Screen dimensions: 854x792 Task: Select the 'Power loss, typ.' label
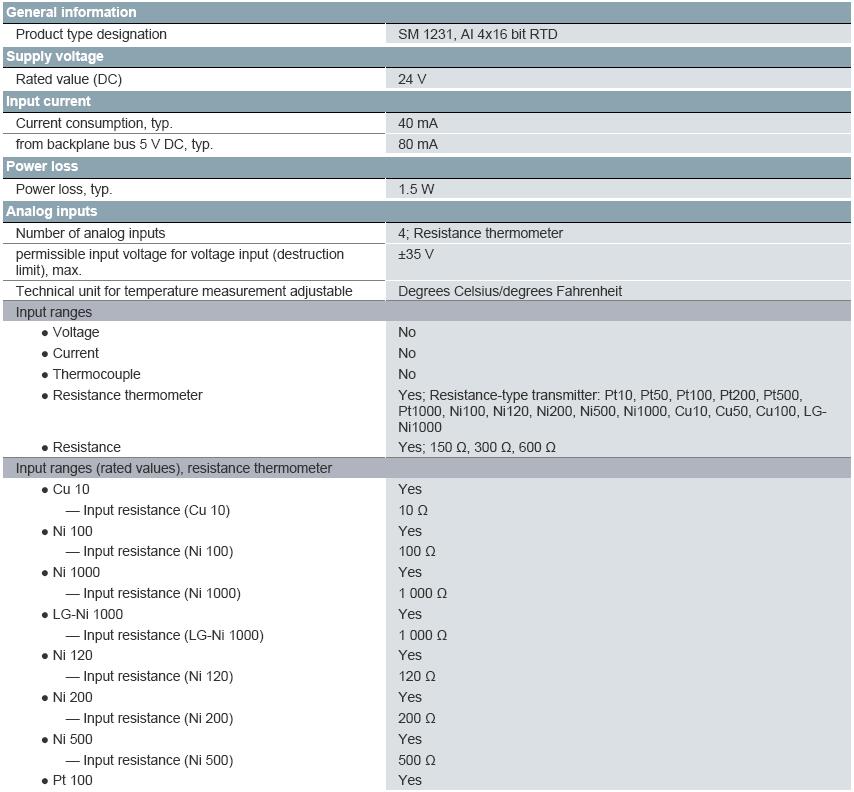[64, 190]
